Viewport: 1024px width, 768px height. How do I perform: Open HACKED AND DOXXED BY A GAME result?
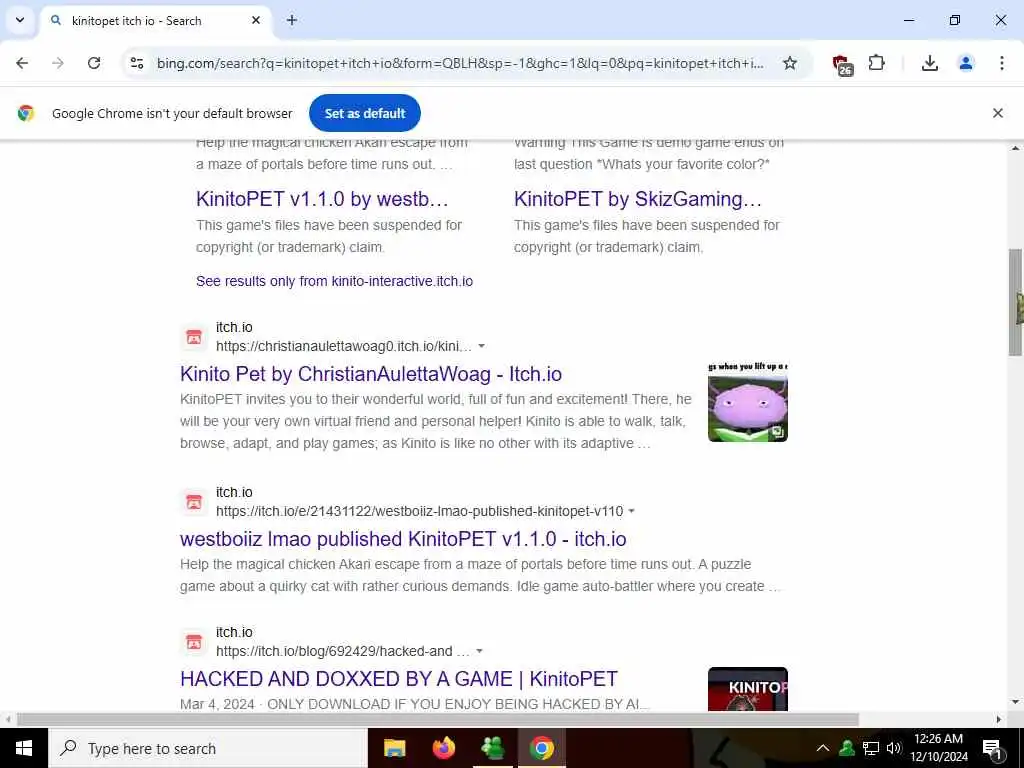[399, 679]
